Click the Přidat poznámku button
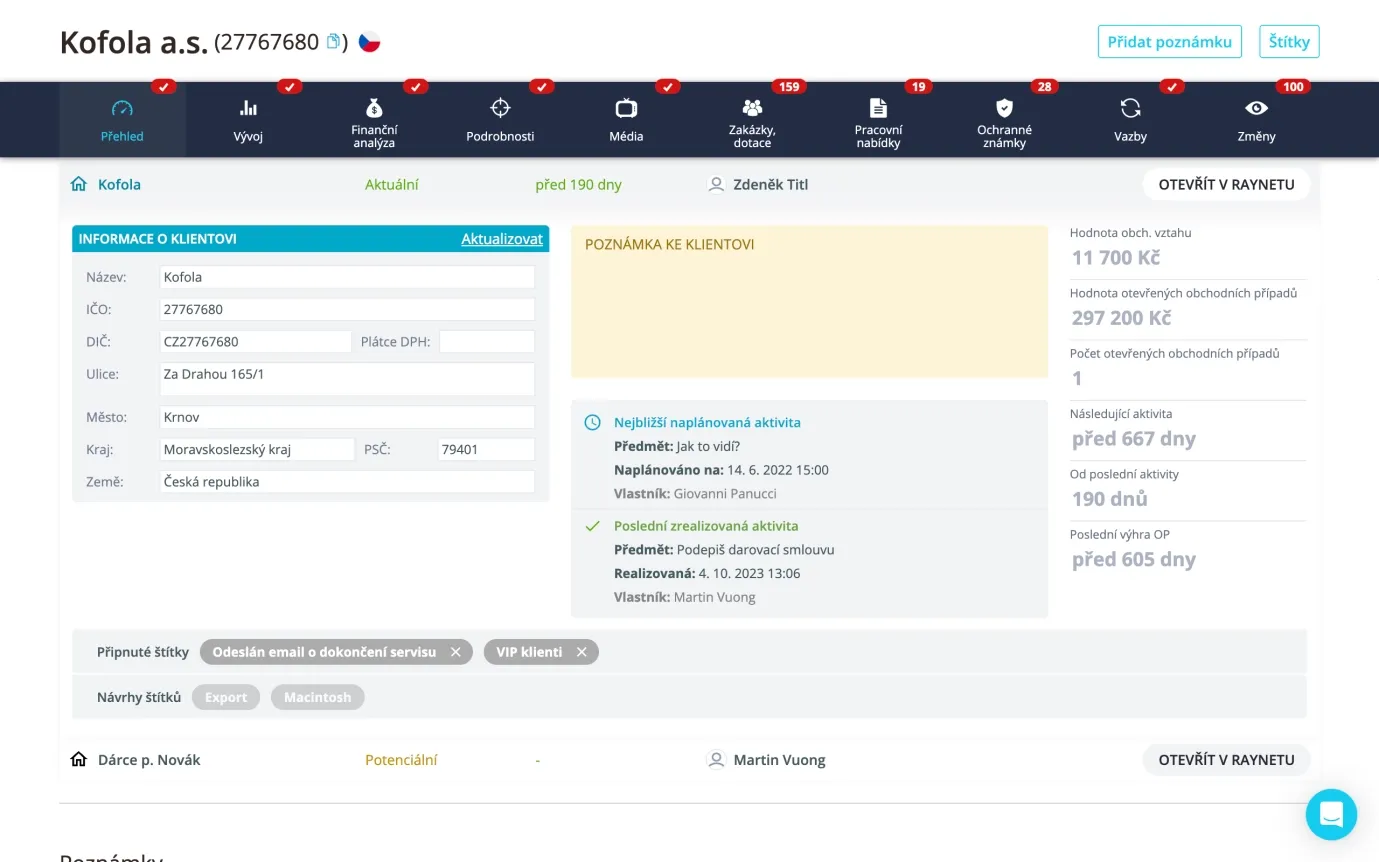 [1169, 42]
